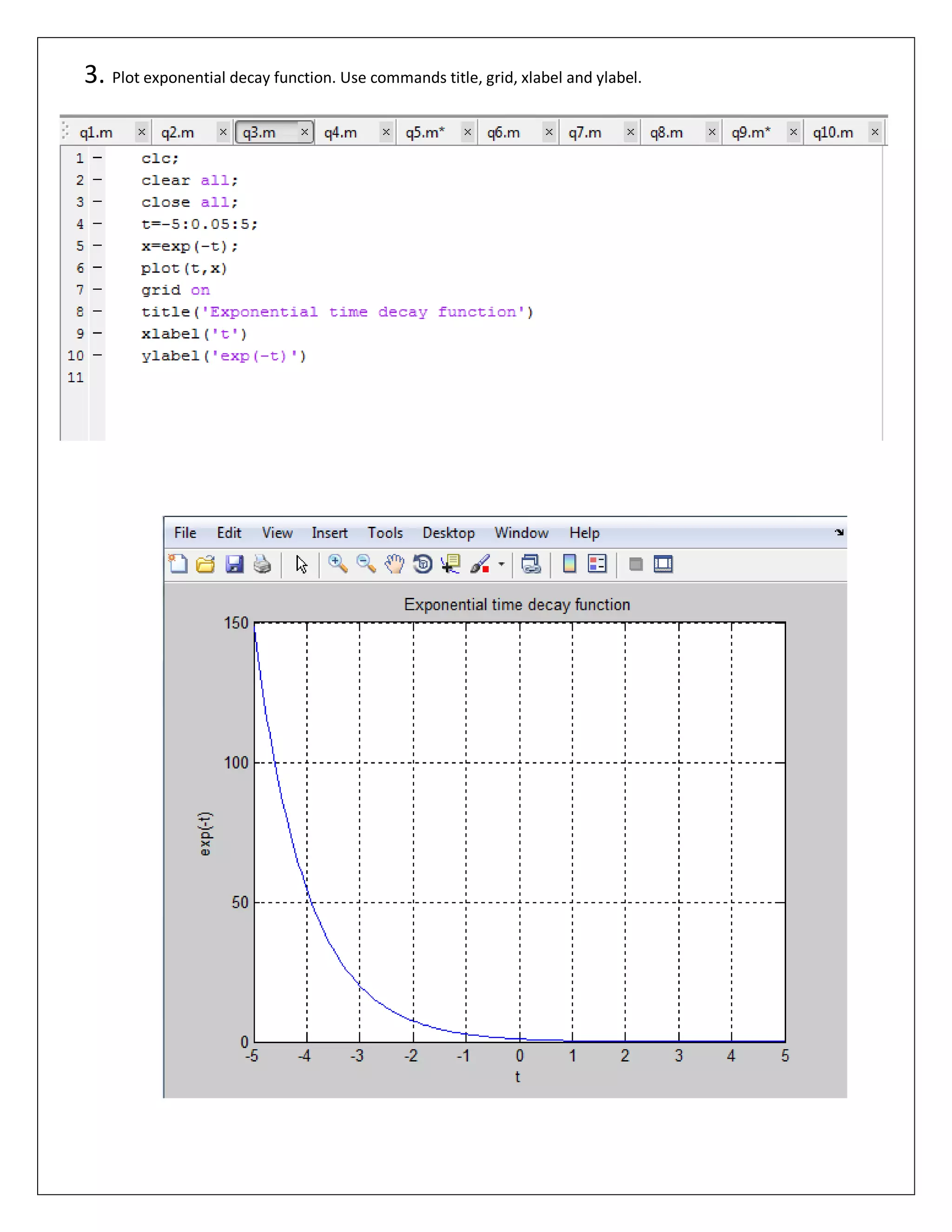Expand the Brush color dropdown arrow

tap(502, 563)
